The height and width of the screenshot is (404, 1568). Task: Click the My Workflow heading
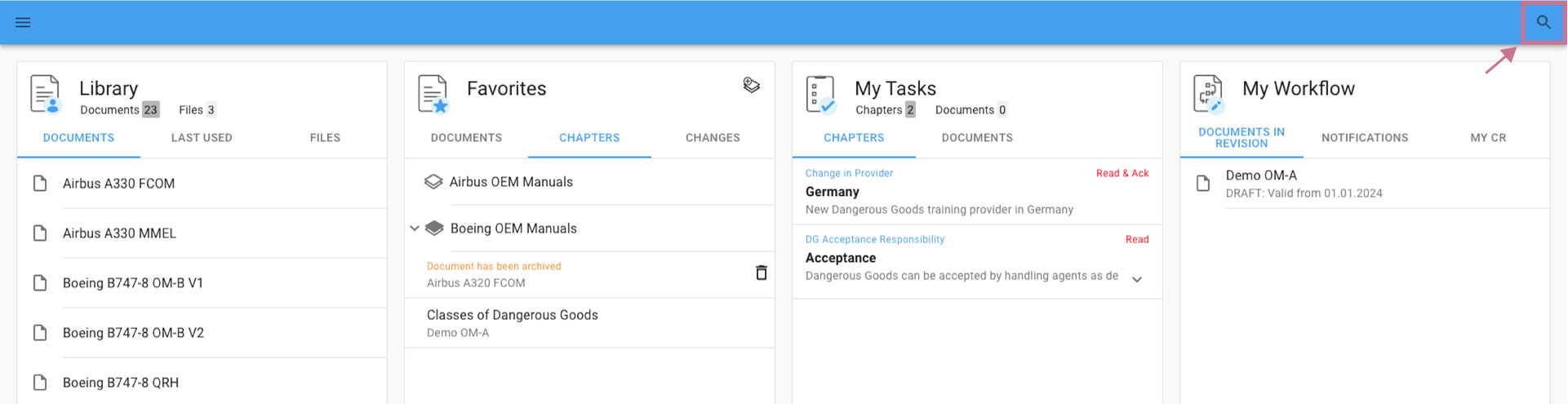[1298, 88]
